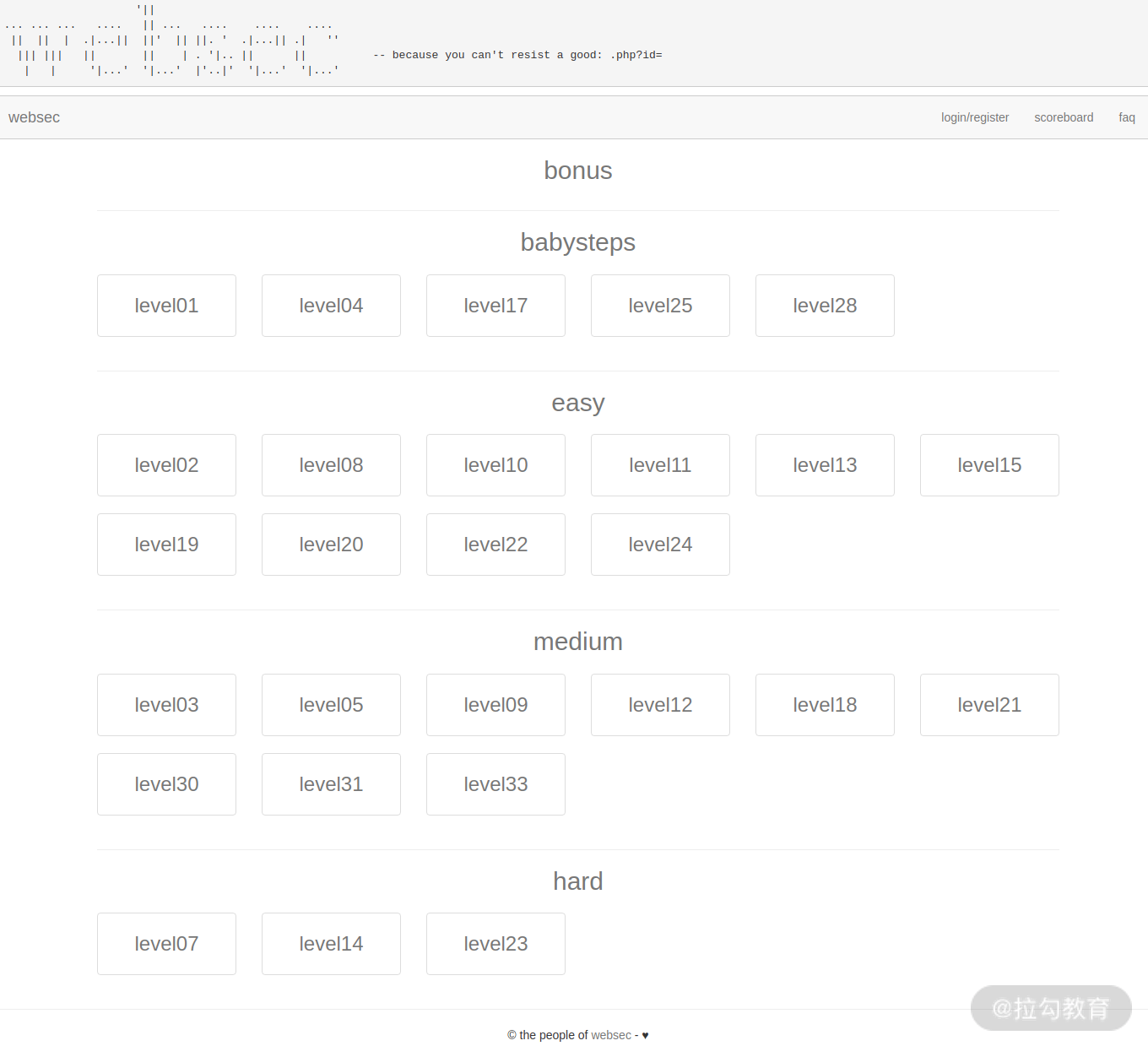1148x1046 pixels.
Task: Open the level09 challenge
Action: [x=495, y=705]
